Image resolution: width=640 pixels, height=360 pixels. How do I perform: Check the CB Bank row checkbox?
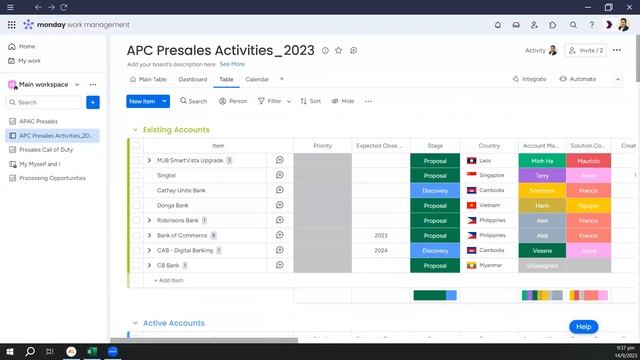tap(137, 265)
